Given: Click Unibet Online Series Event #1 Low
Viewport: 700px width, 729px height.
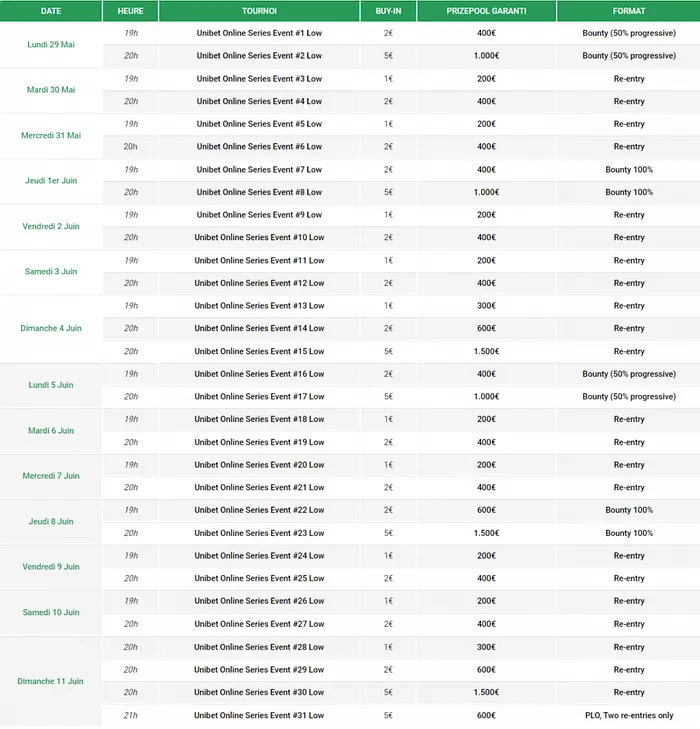Looking at the screenshot, I should (259, 33).
